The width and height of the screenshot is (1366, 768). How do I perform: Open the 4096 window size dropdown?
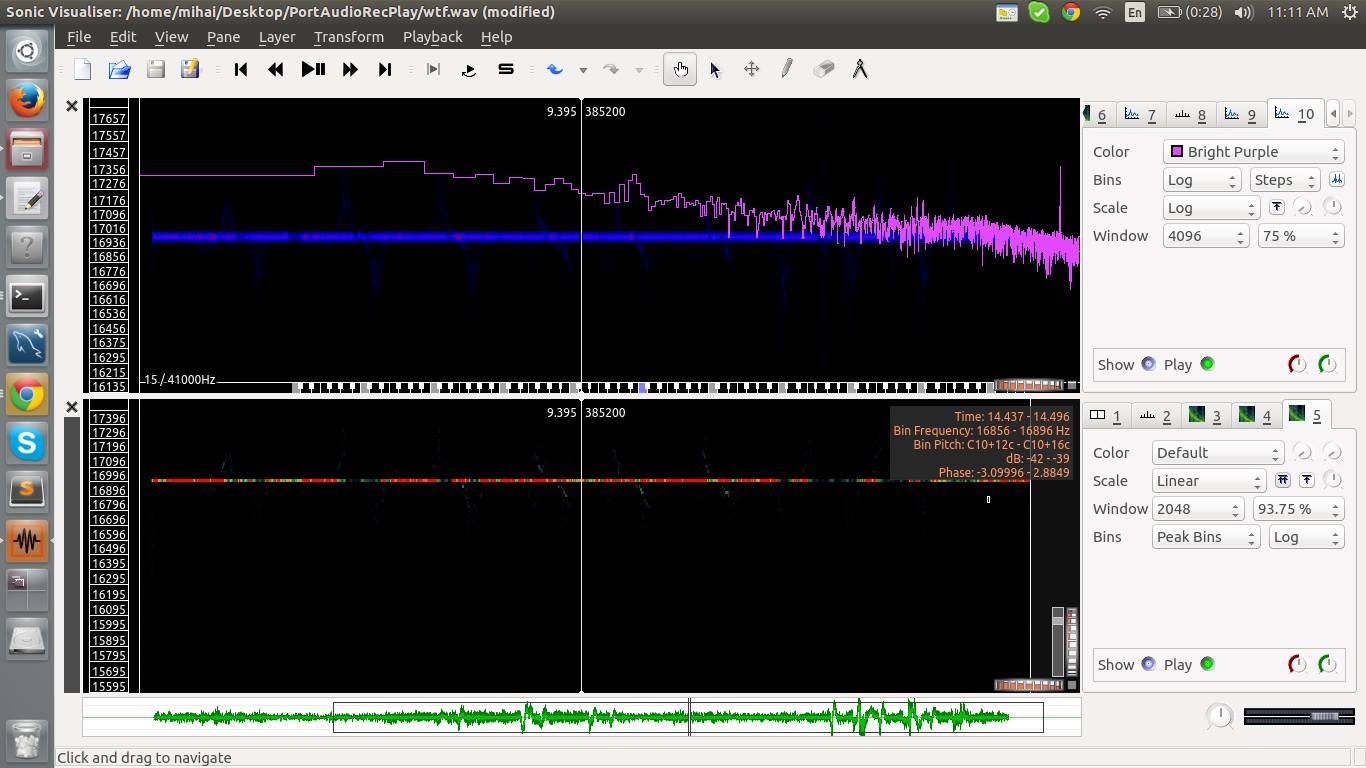coord(1205,236)
